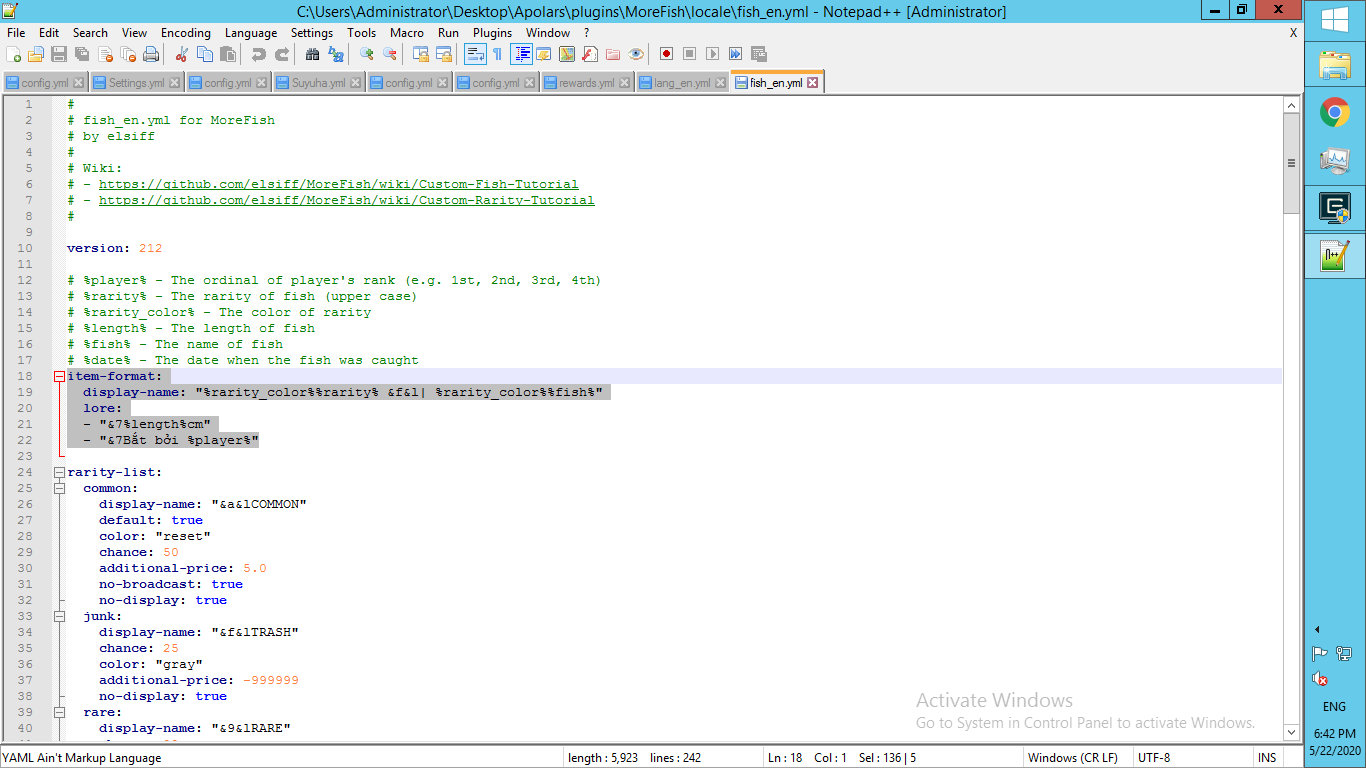Toggle the Word Wrap toolbar button
The width and height of the screenshot is (1366, 768).
tap(474, 54)
